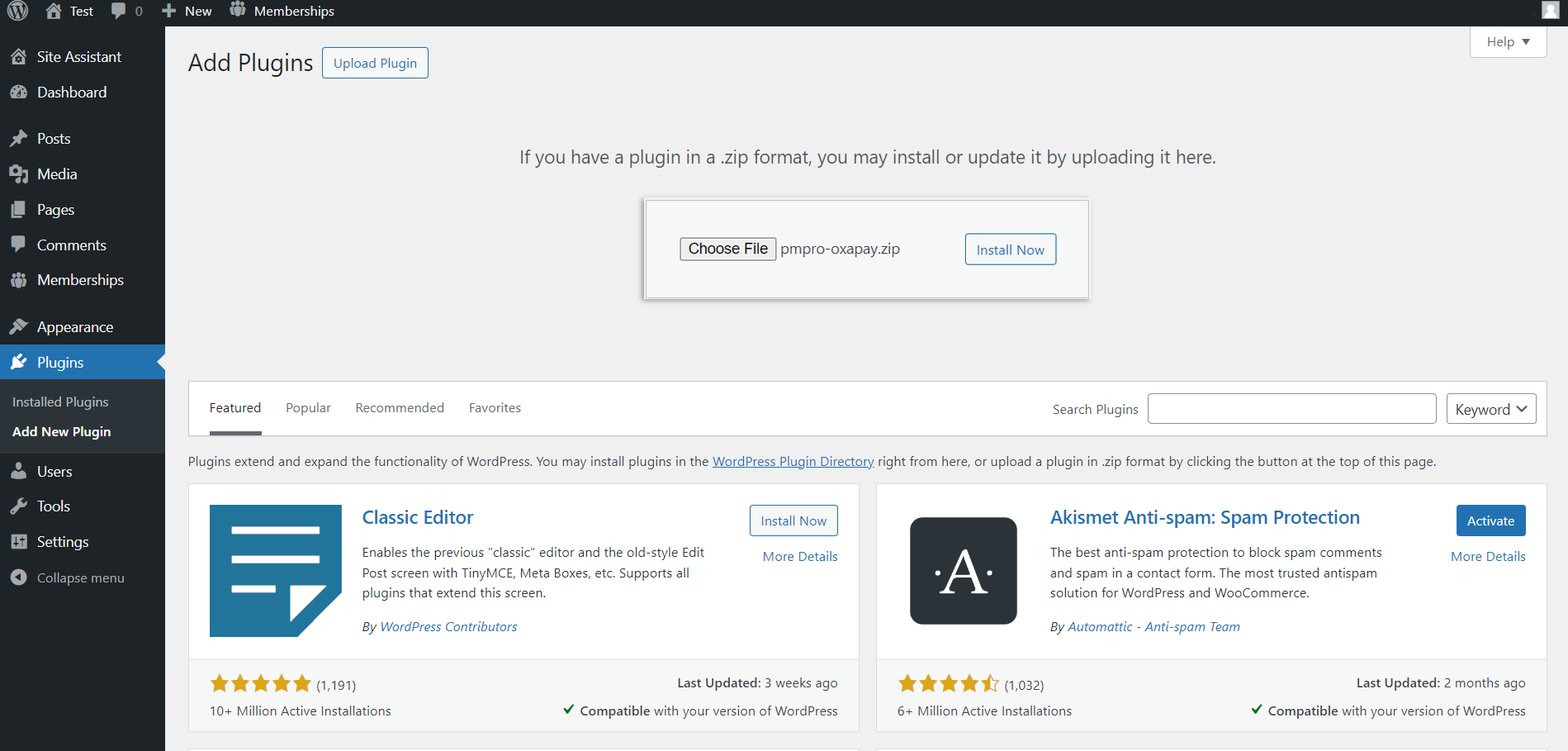
Task: Open the comments bubble icon in admin bar
Action: click(x=119, y=11)
